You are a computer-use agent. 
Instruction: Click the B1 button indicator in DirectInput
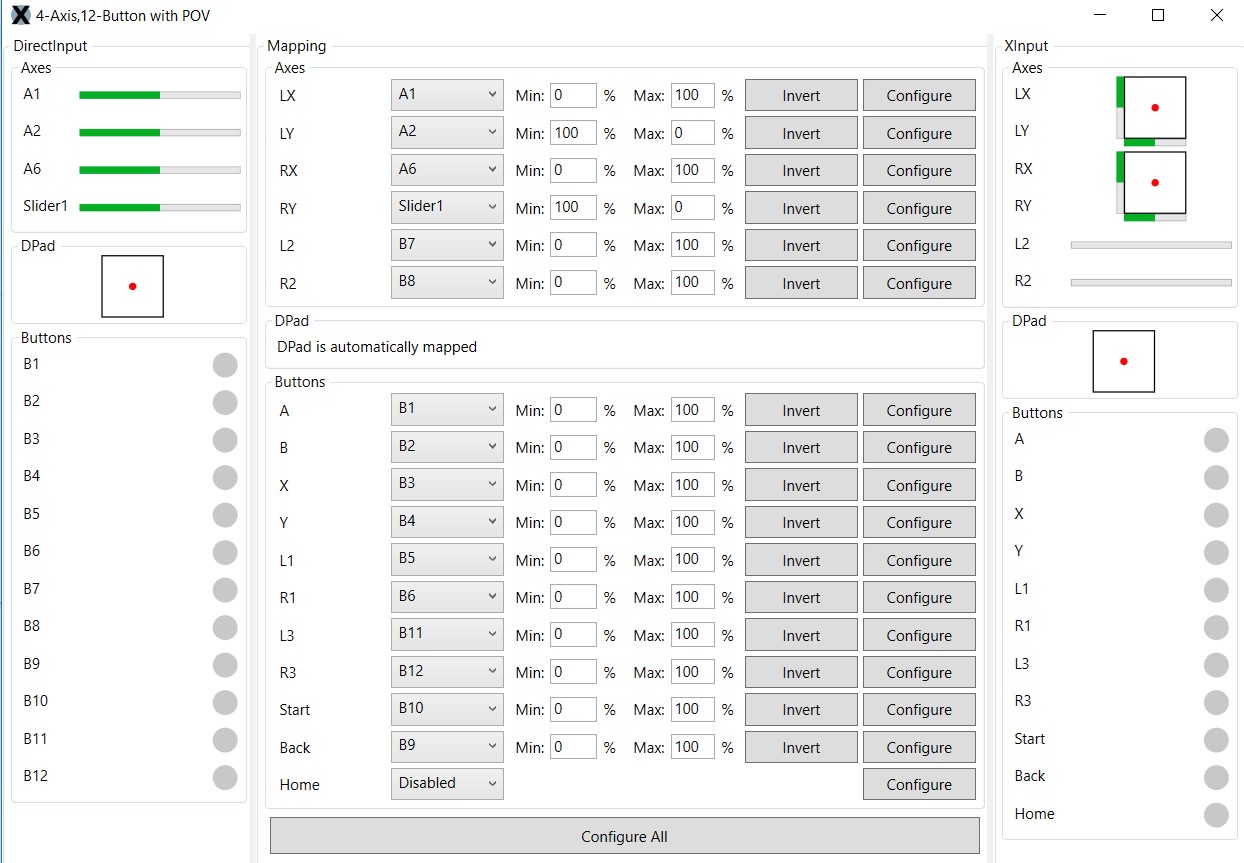pos(225,365)
